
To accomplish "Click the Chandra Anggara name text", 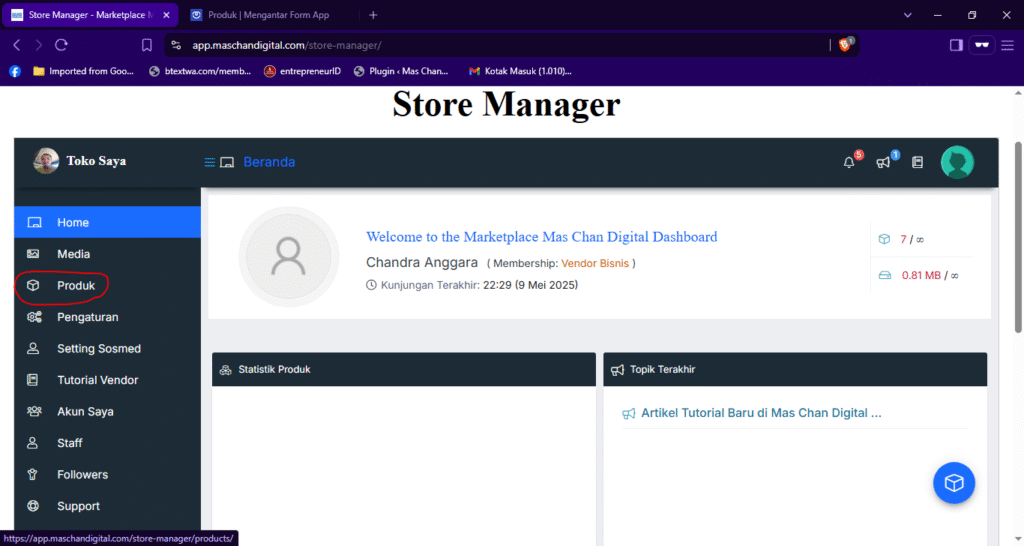I will [x=422, y=263].
